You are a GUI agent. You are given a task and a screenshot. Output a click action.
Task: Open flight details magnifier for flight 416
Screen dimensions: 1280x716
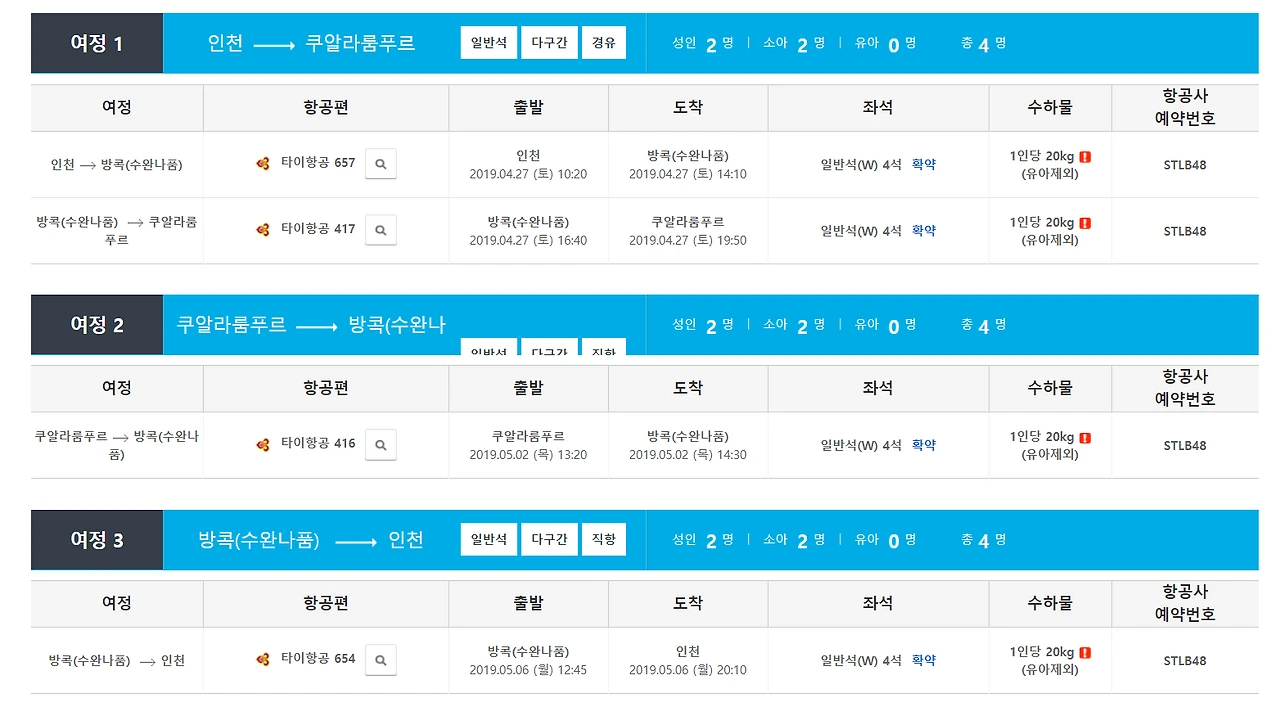point(381,444)
